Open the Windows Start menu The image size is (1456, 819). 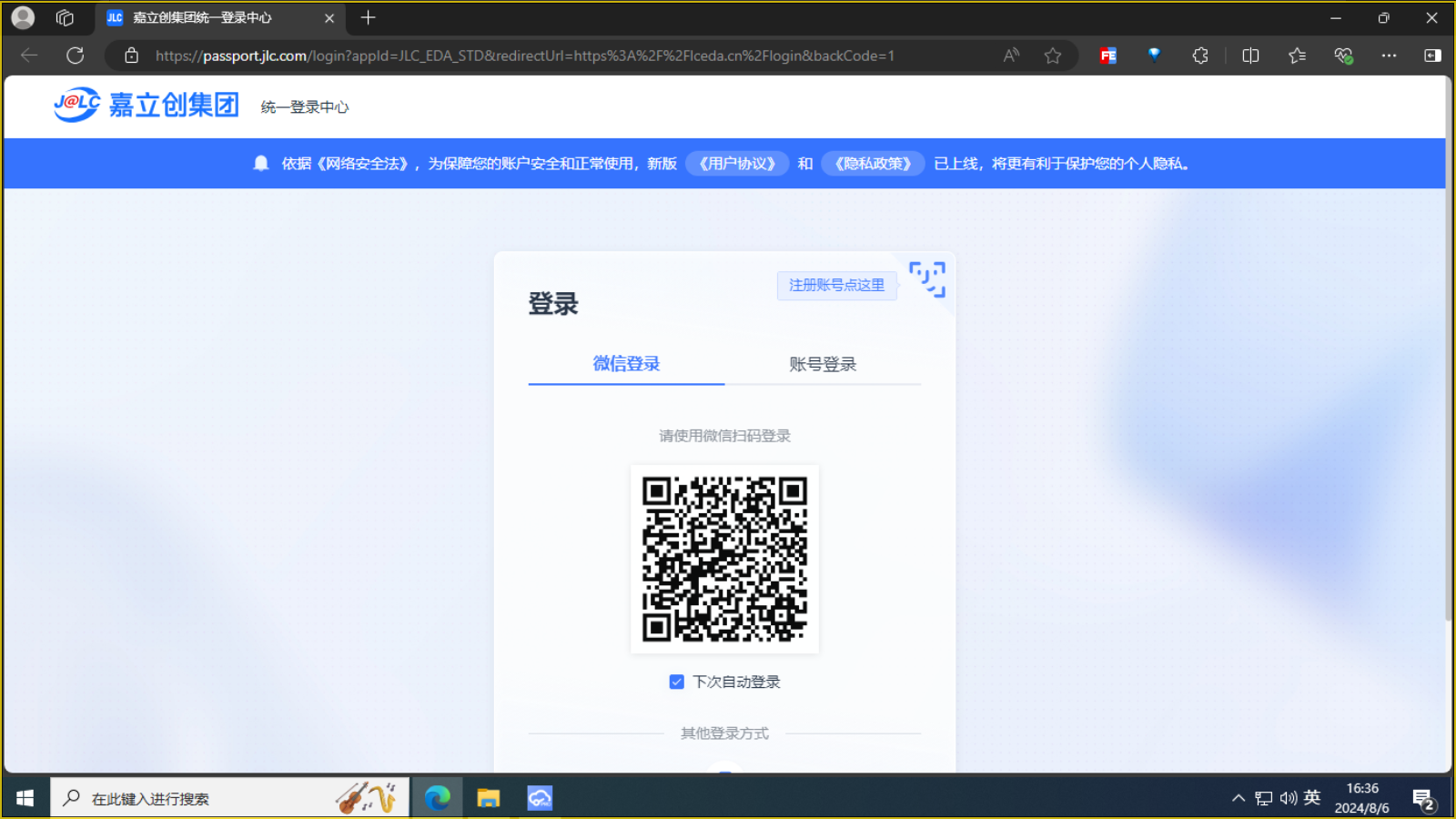25,798
